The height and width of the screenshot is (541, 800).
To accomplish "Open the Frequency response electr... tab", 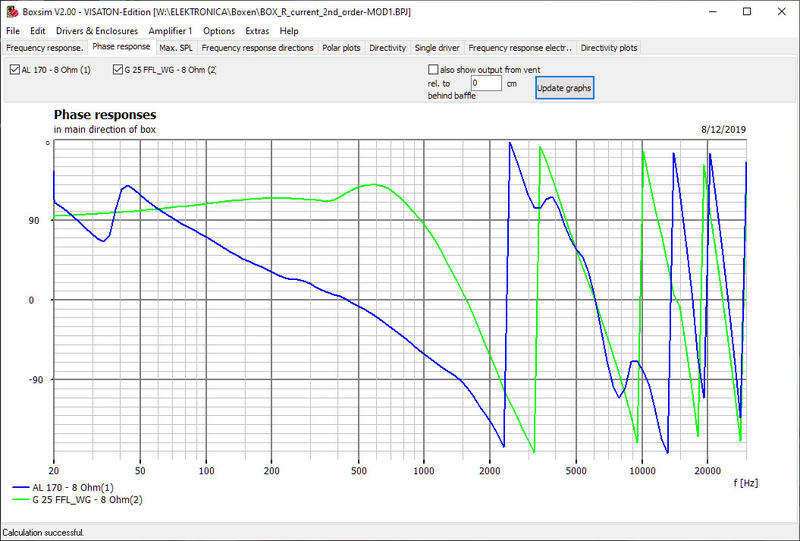I will click(520, 47).
